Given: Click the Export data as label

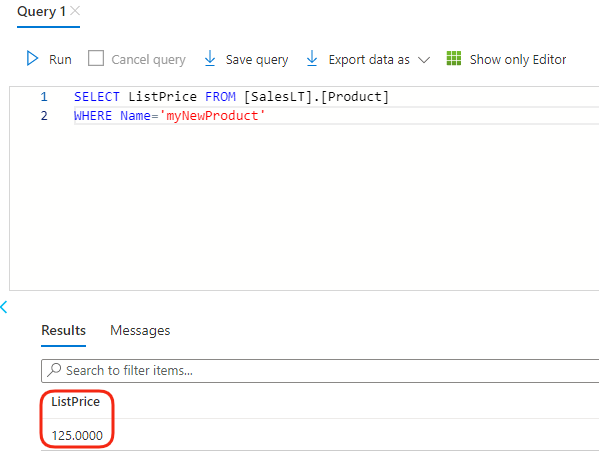Looking at the screenshot, I should pyautogui.click(x=369, y=60).
